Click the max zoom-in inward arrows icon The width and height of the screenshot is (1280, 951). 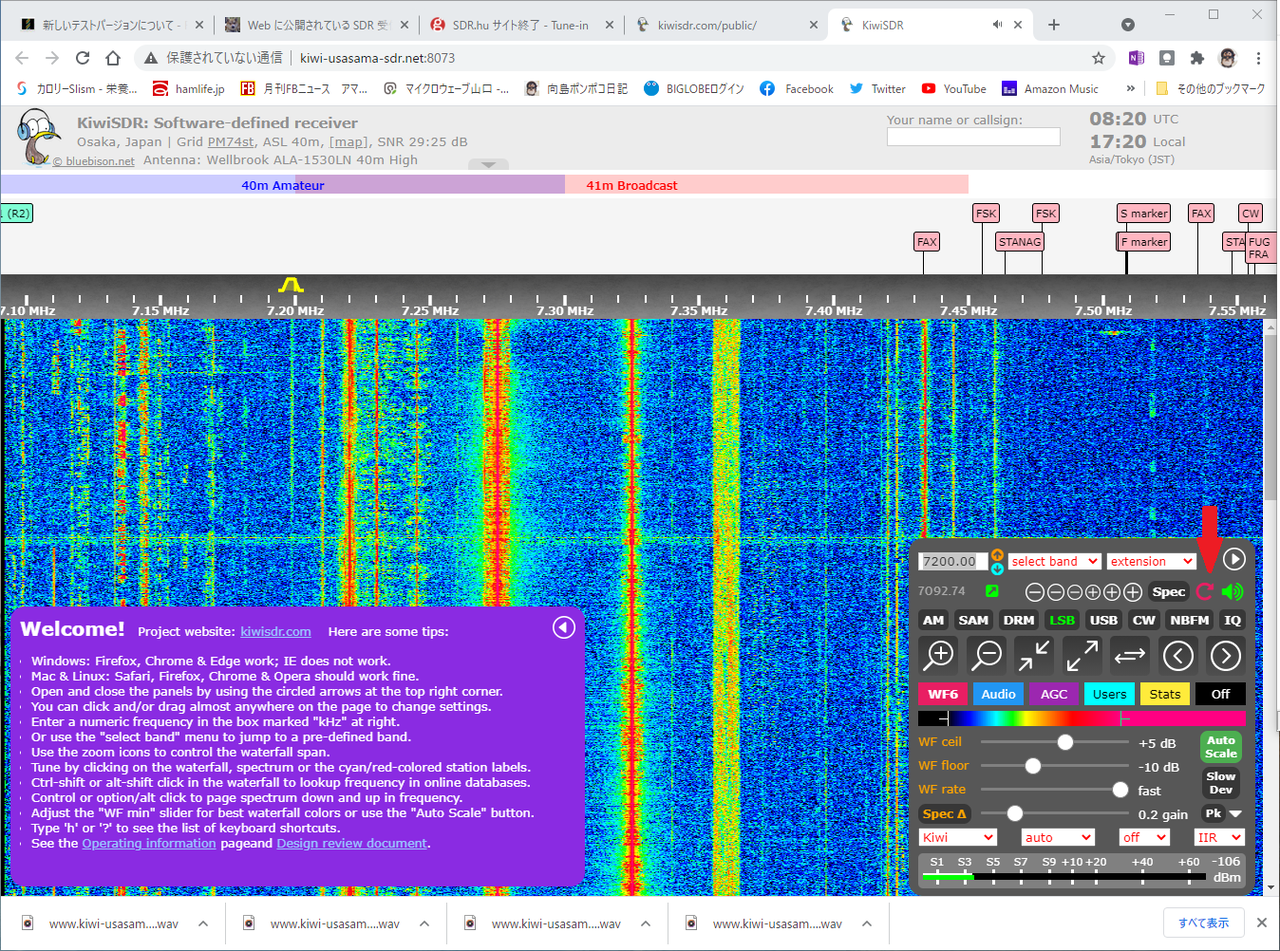[x=1033, y=655]
